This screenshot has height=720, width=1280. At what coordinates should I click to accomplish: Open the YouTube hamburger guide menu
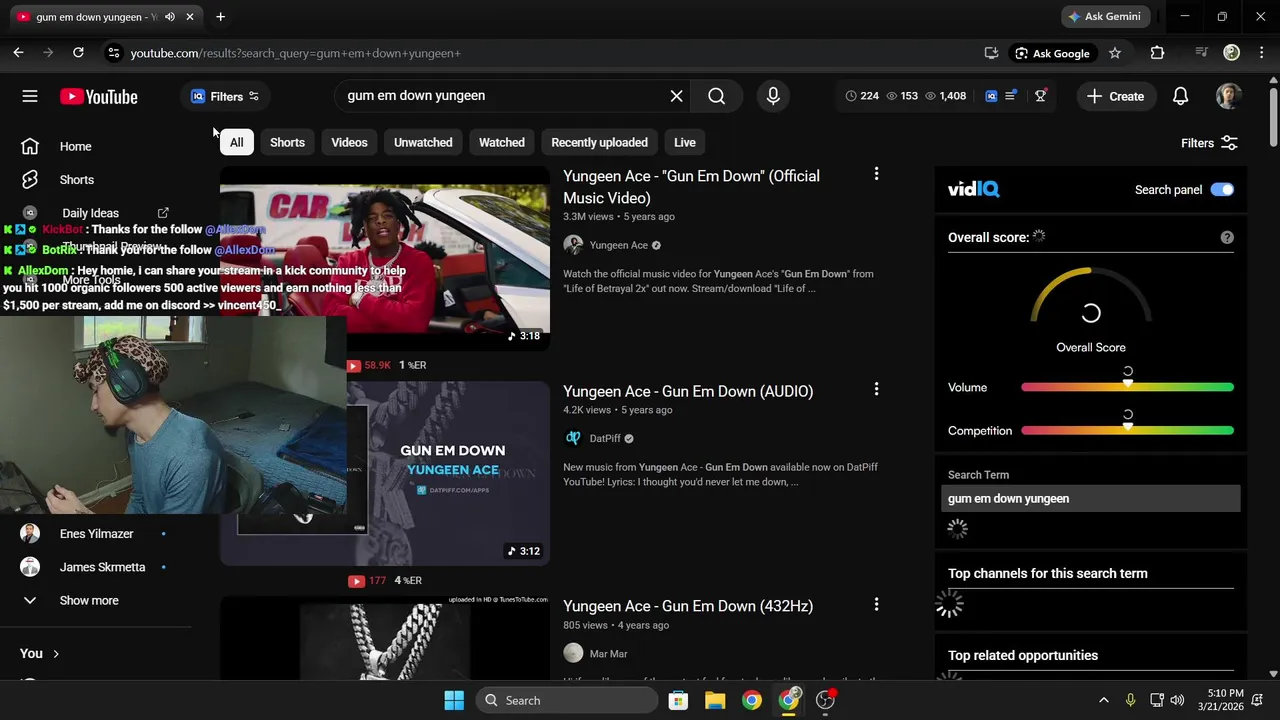pos(30,96)
